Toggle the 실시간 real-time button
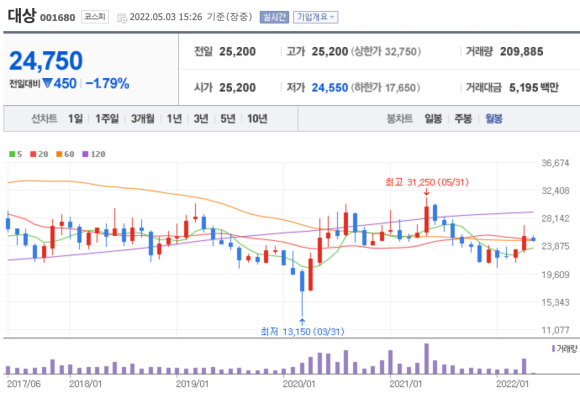The image size is (580, 393). (x=274, y=17)
